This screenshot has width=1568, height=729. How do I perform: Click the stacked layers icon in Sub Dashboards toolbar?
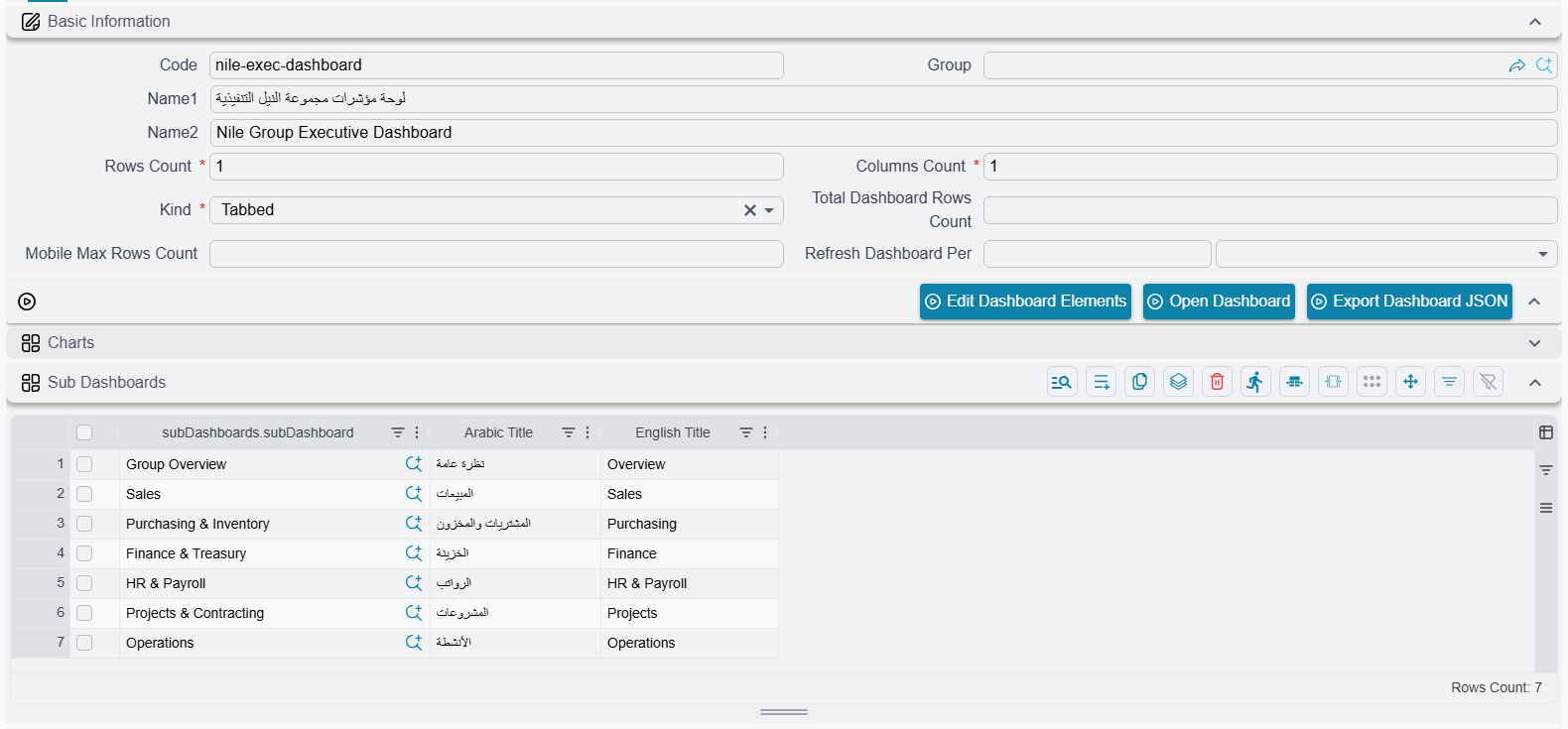tap(1178, 382)
